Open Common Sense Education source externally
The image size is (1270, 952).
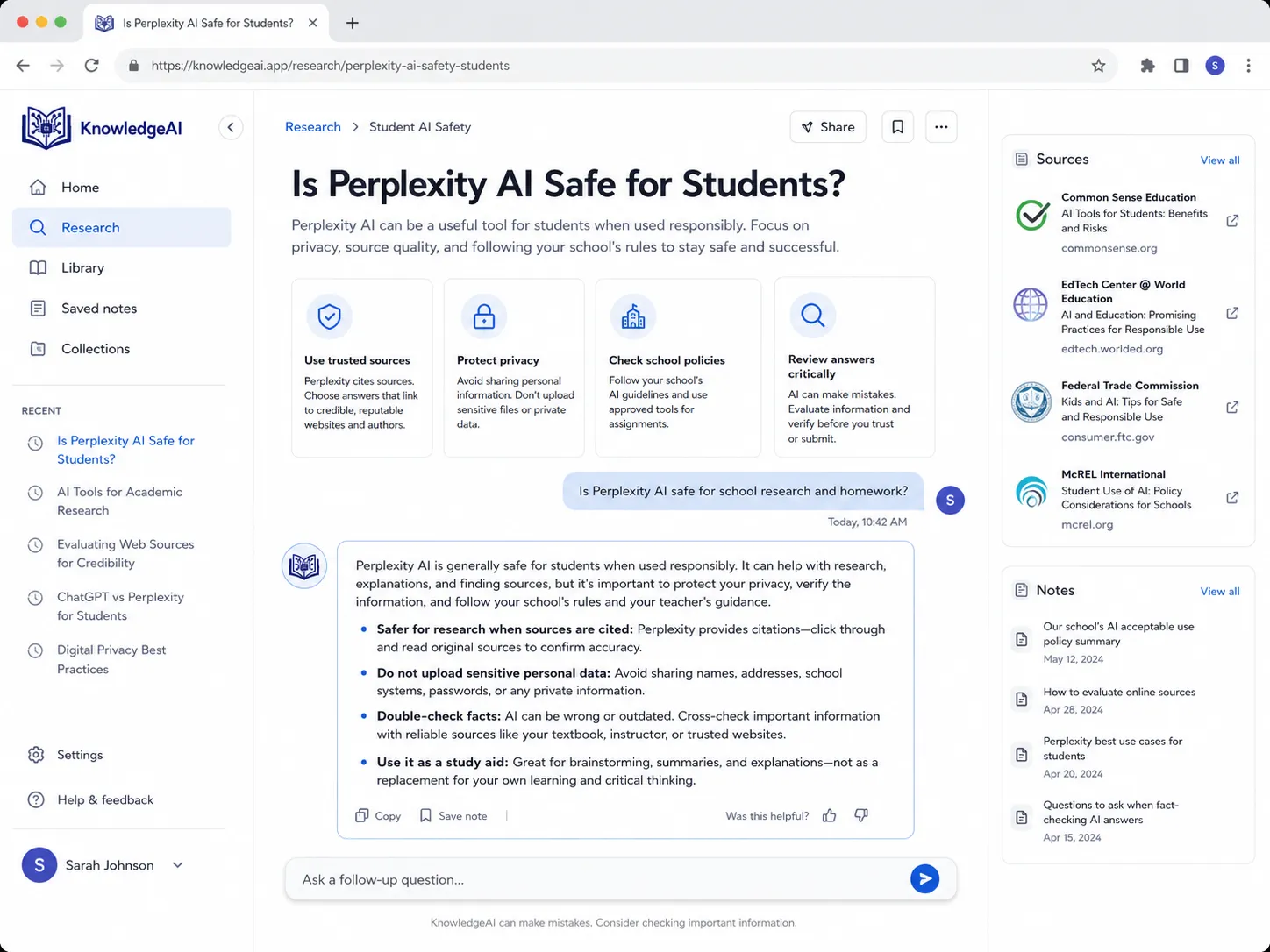(x=1232, y=221)
